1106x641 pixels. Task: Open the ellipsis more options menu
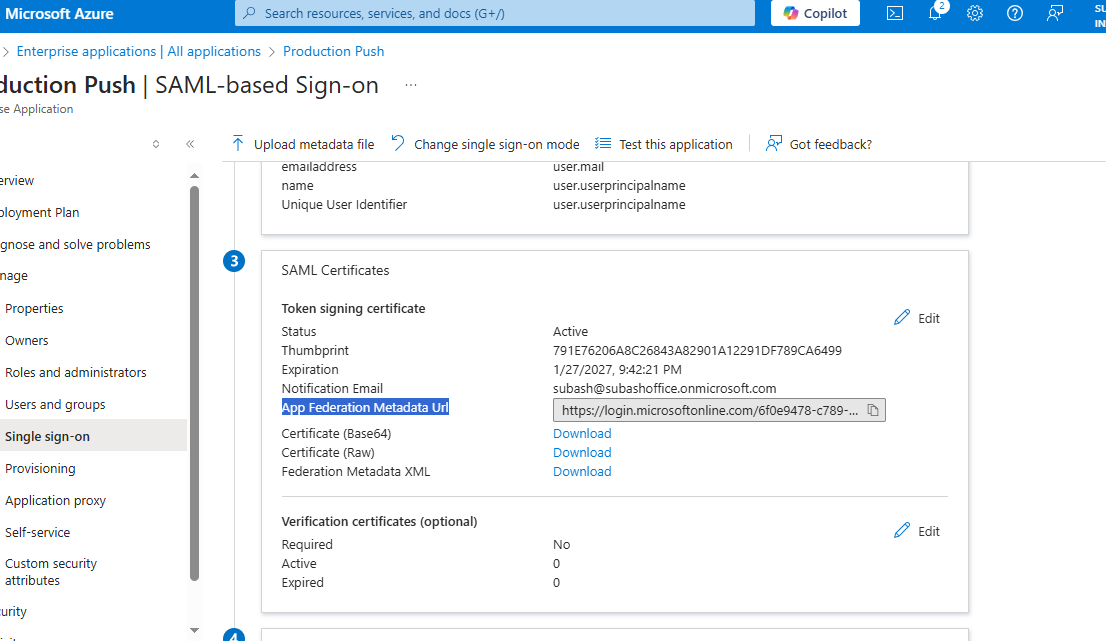411,85
